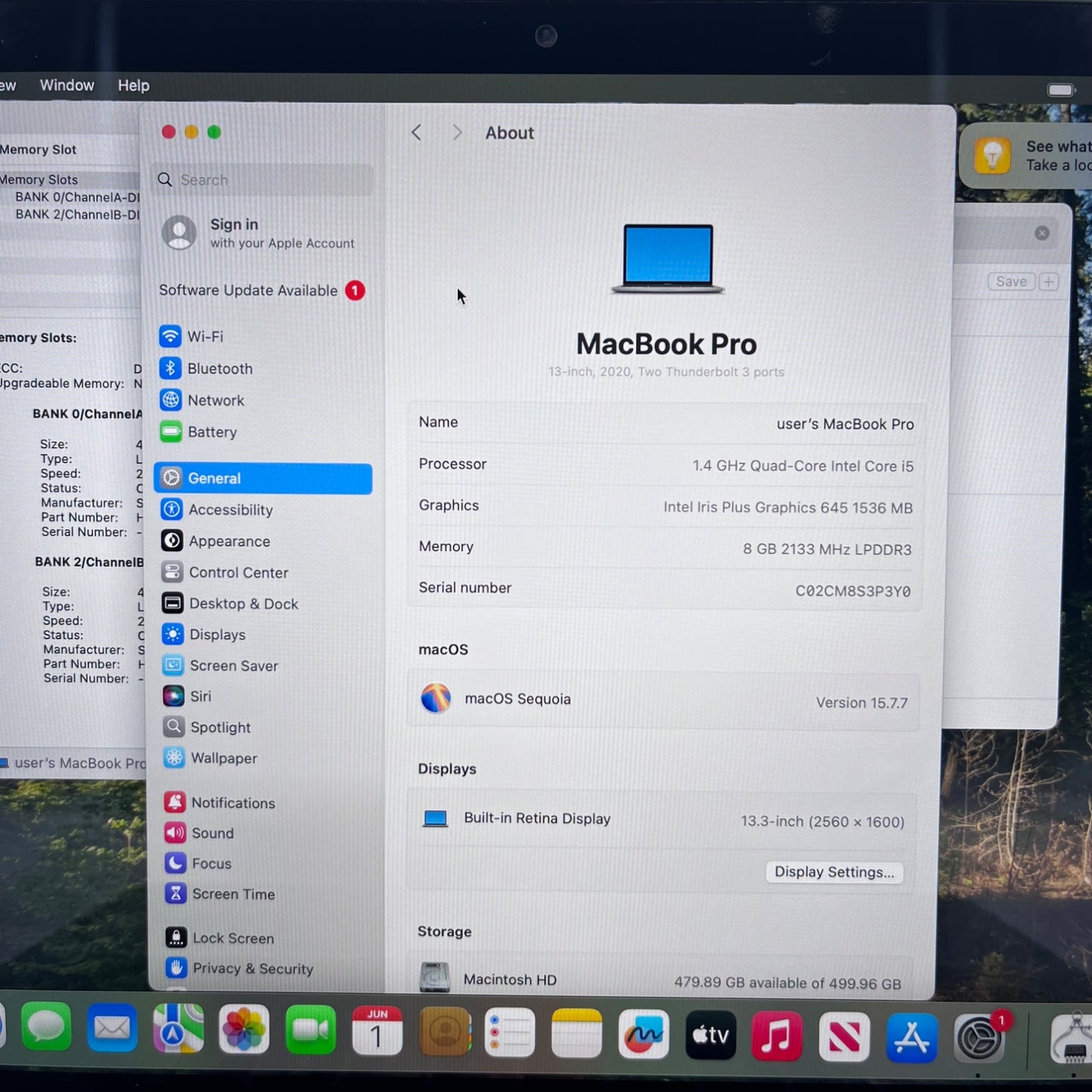Focus the Search field in System Settings
The width and height of the screenshot is (1092, 1092).
[263, 180]
